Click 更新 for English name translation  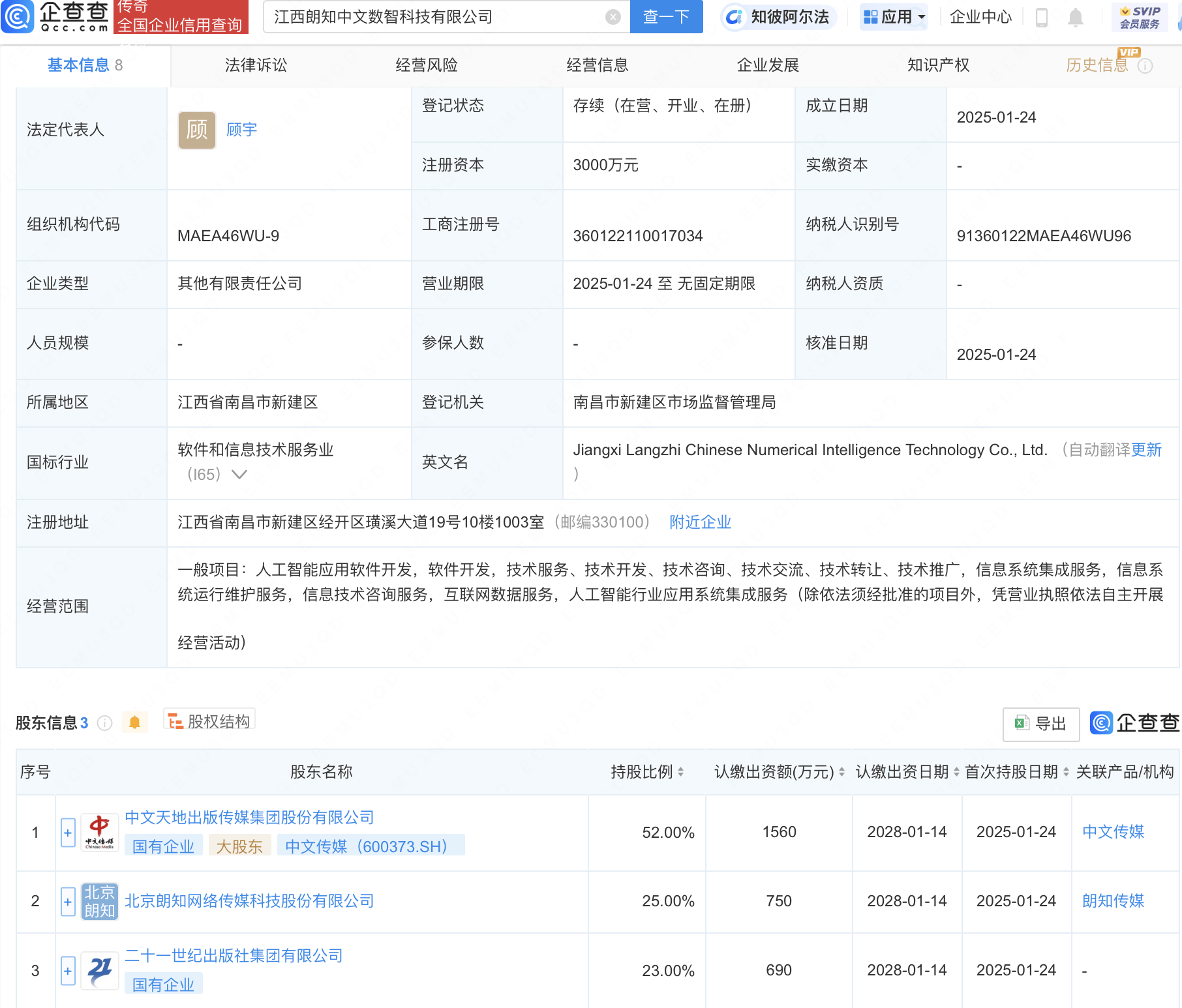1146,450
